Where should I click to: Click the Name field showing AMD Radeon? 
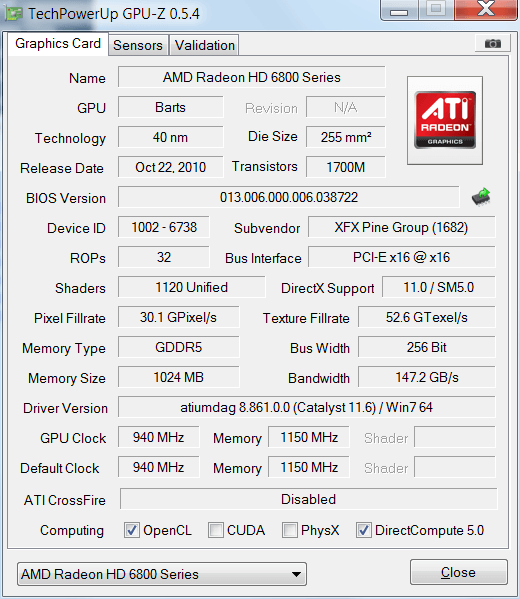(x=251, y=77)
